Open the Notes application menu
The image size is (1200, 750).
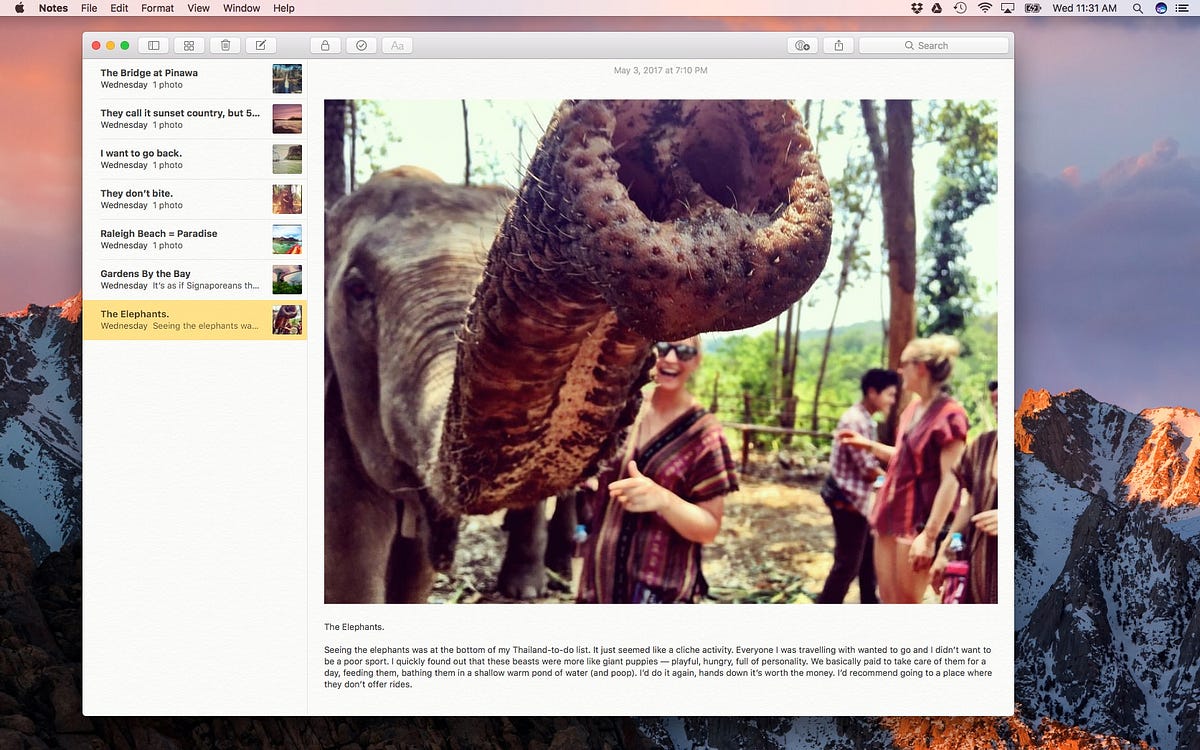[54, 8]
